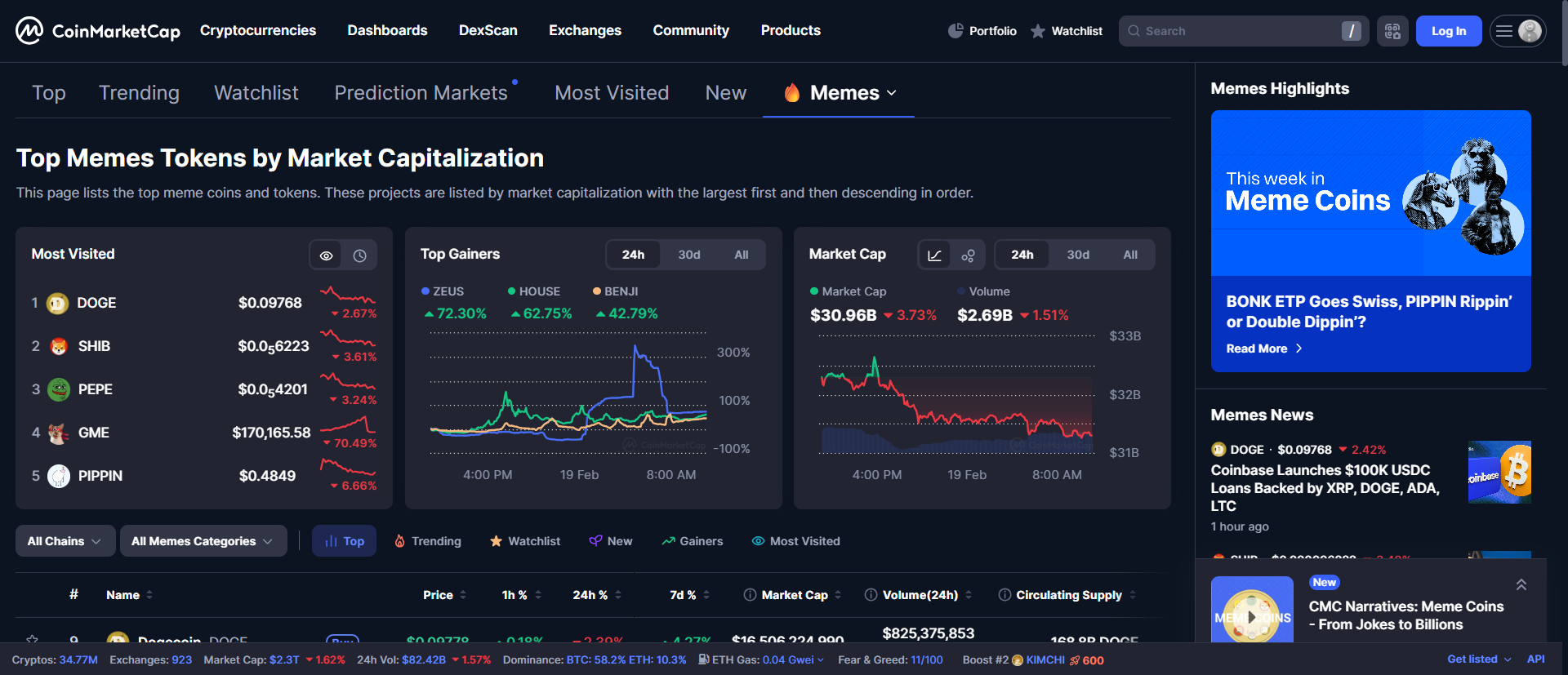Show Most Visited by eye view icon

326,255
